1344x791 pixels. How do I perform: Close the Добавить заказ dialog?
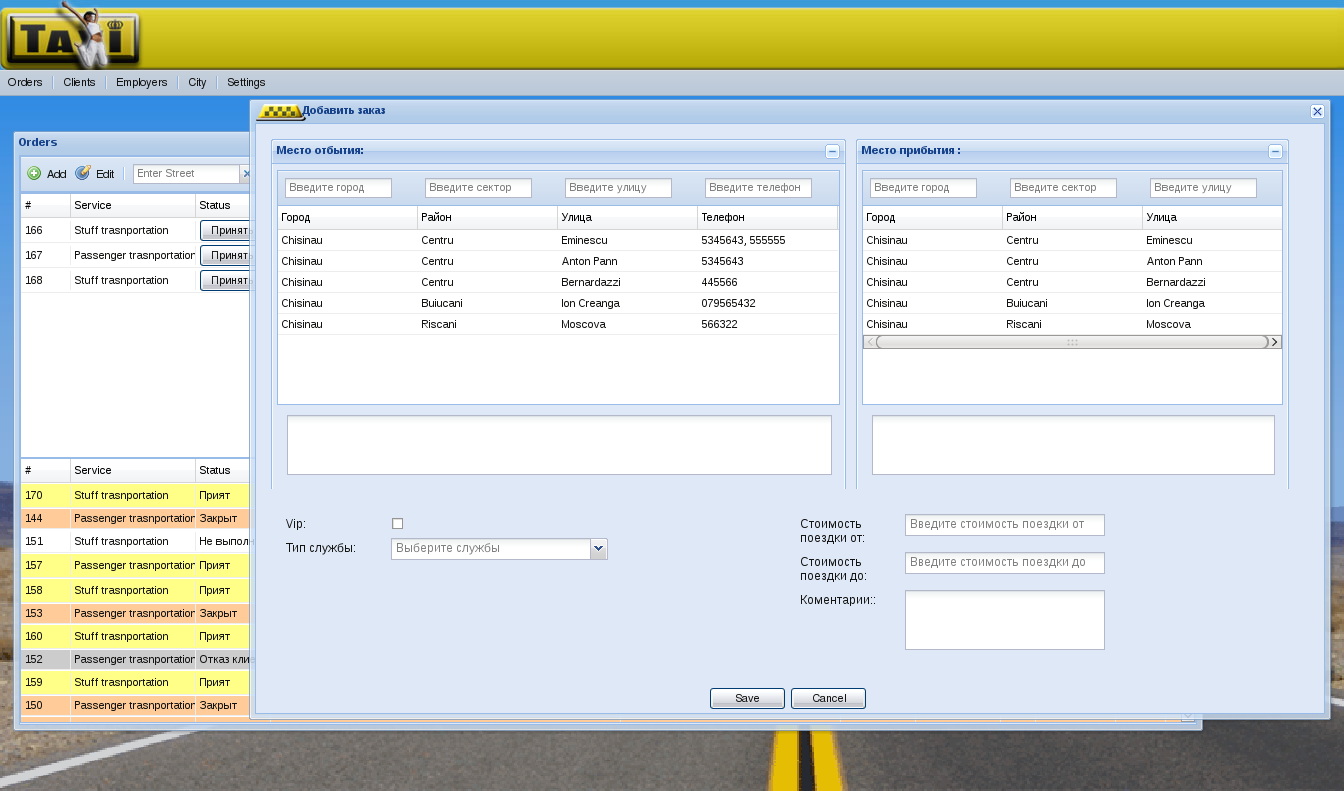(1317, 111)
